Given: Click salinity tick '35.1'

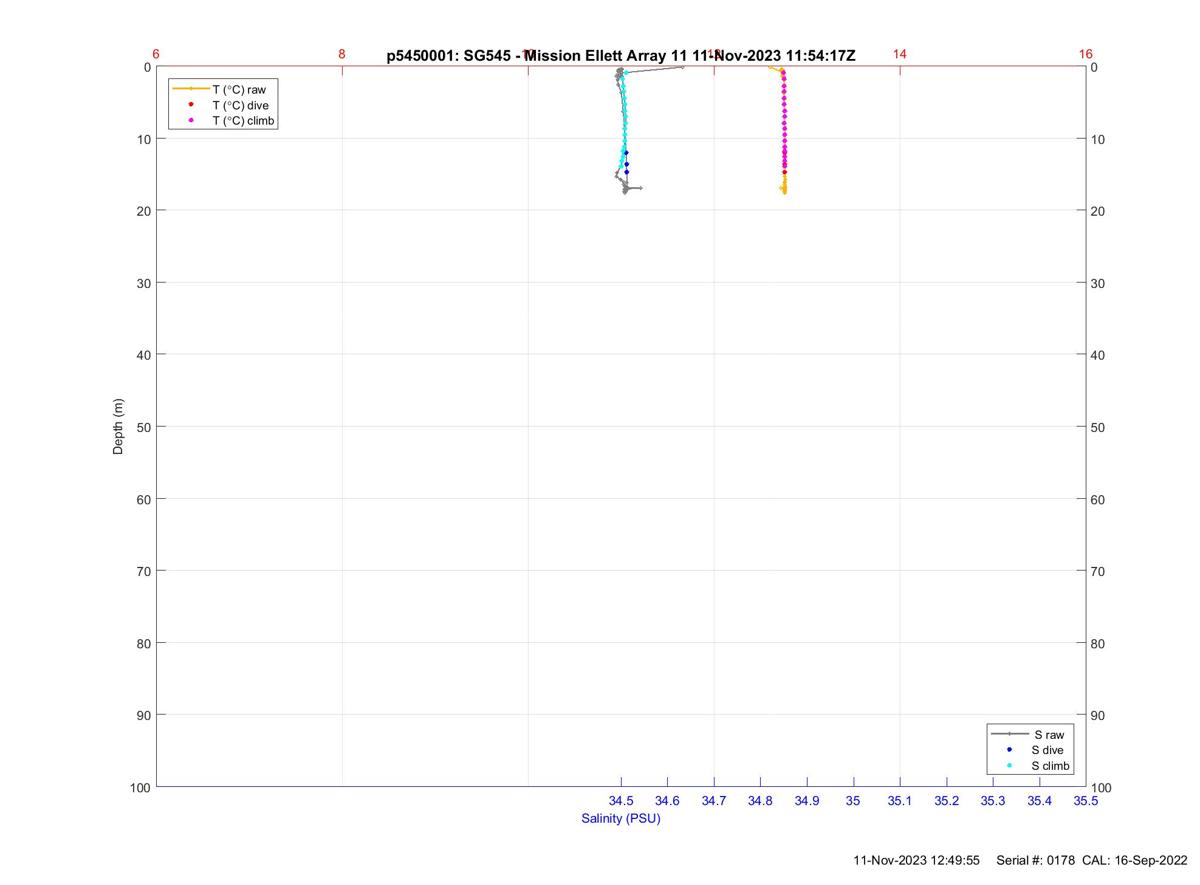Looking at the screenshot, I should pyautogui.click(x=900, y=801).
